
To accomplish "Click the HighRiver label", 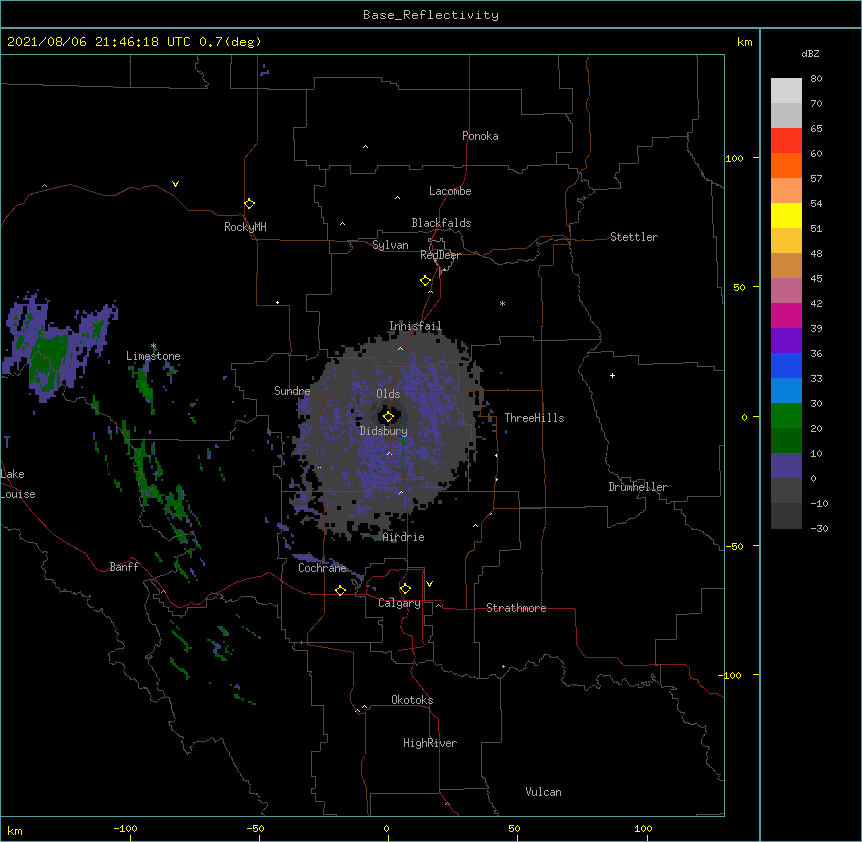I will click(430, 743).
